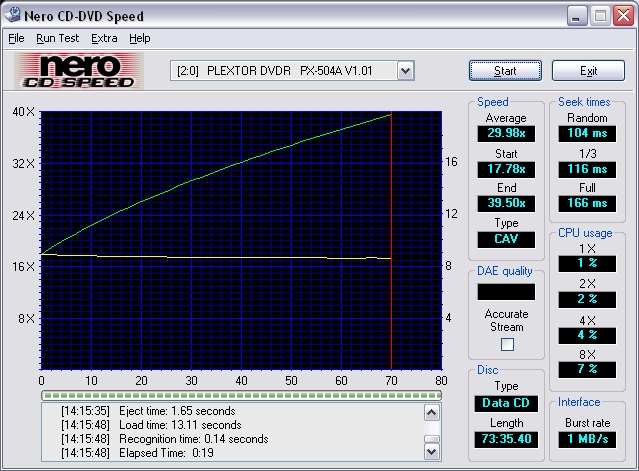639x471 pixels.
Task: Click the yellow rotation speed line
Action: pos(216,257)
